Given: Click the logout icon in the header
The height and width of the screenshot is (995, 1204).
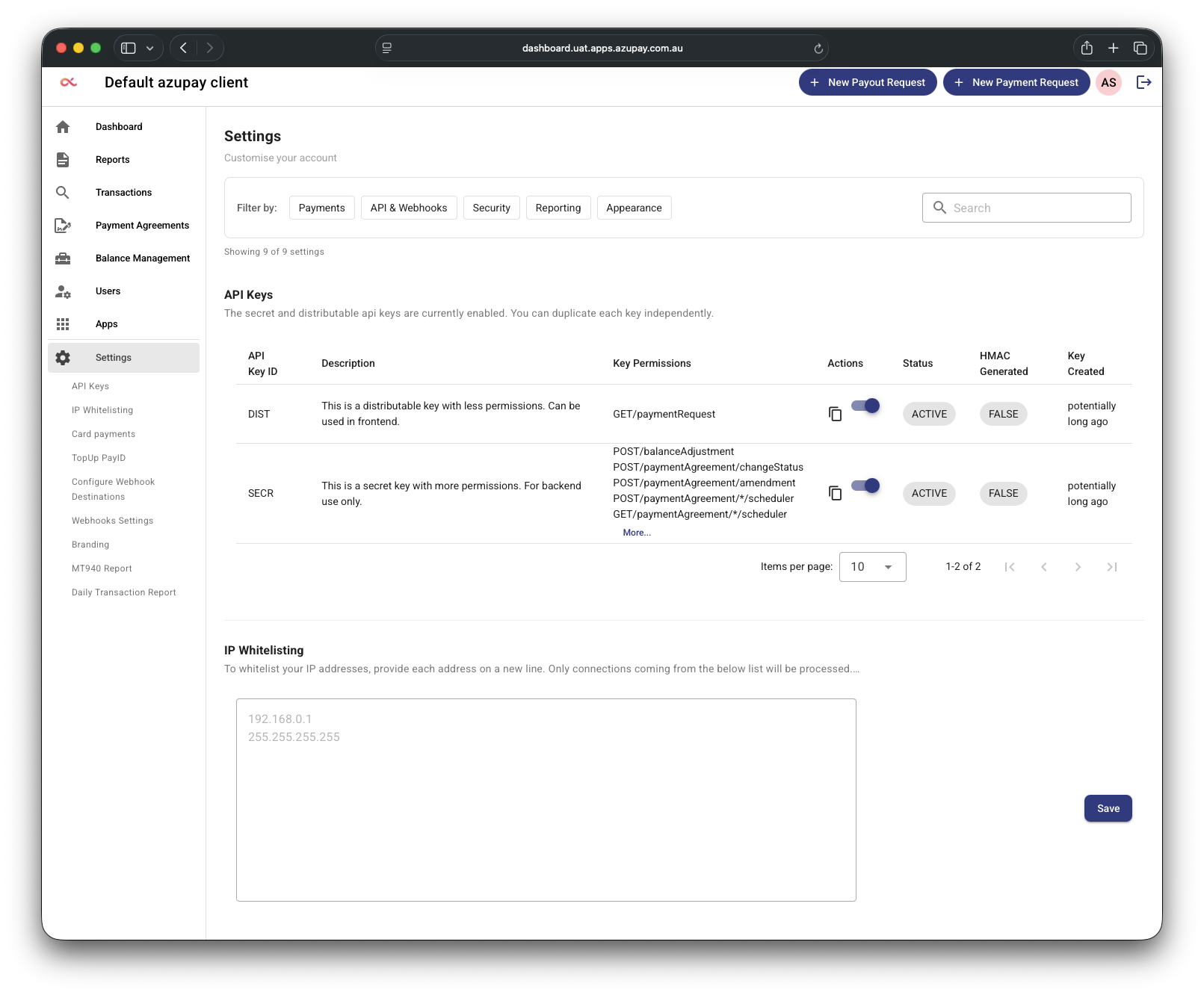Looking at the screenshot, I should pyautogui.click(x=1143, y=82).
